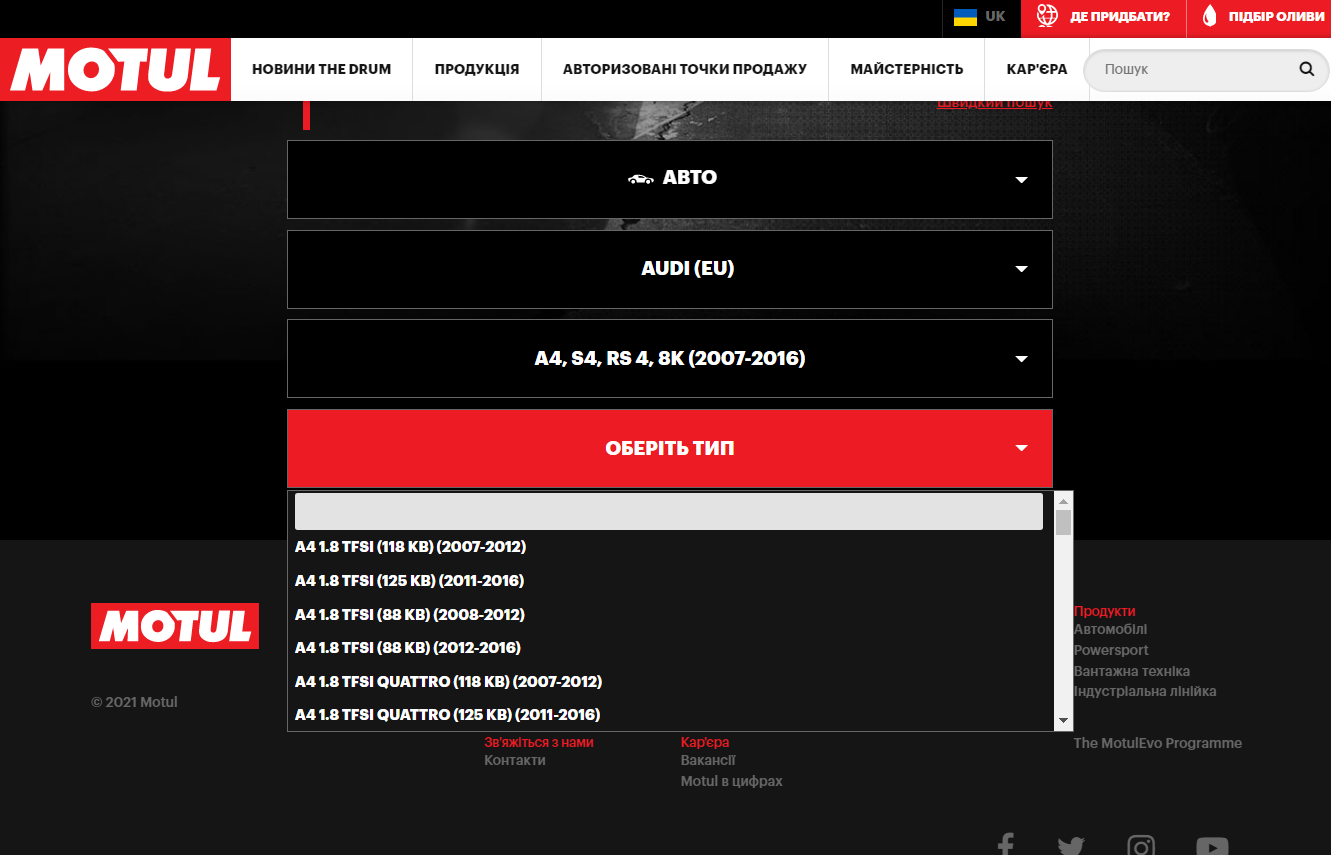Click the globe icon for where to buy
Screen dimensions: 1331x855
1047,16
